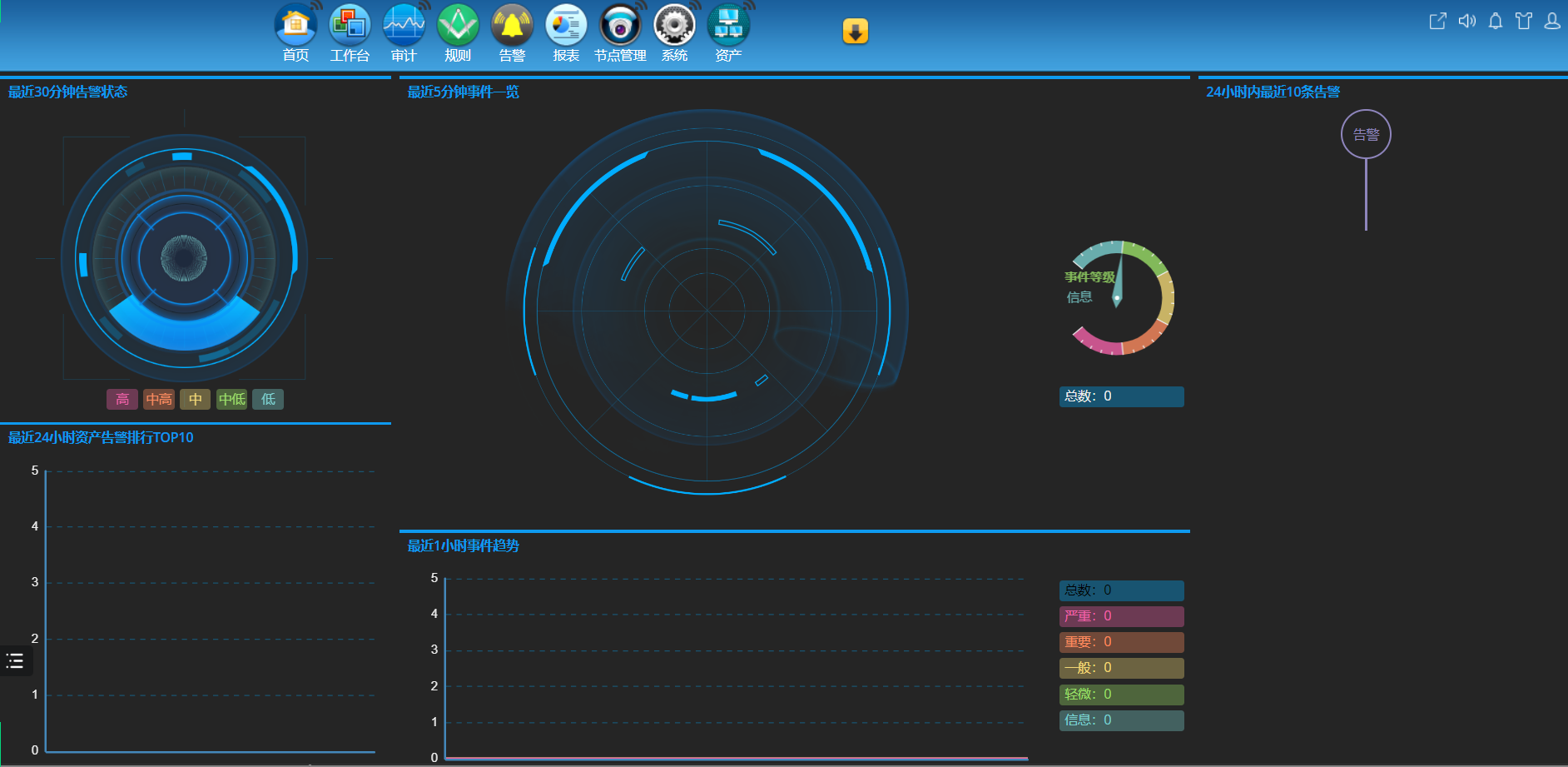This screenshot has height=767, width=1568.
Task: Toggle the 中低 severity legend
Action: [x=232, y=400]
